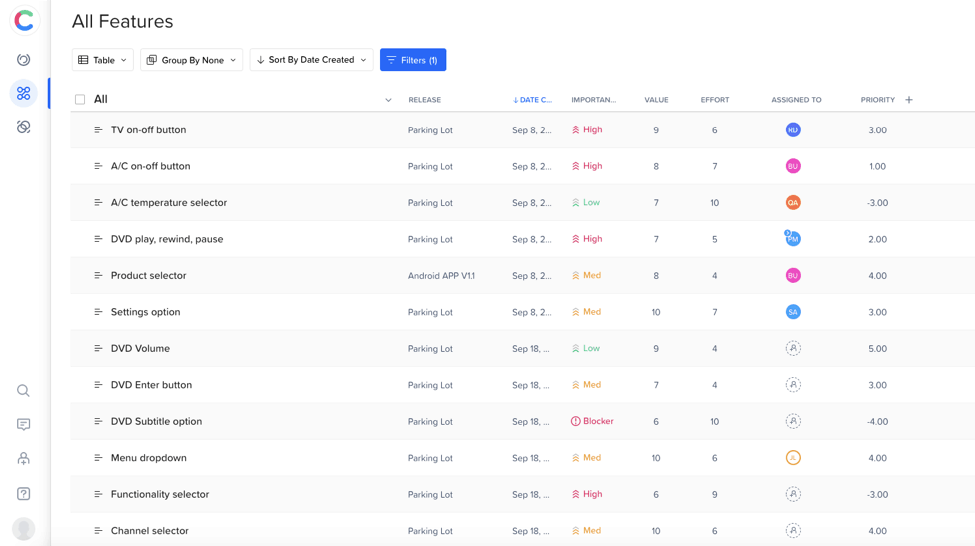975x546 pixels.
Task: Open Sort By Date Created dropdown
Action: [311, 60]
